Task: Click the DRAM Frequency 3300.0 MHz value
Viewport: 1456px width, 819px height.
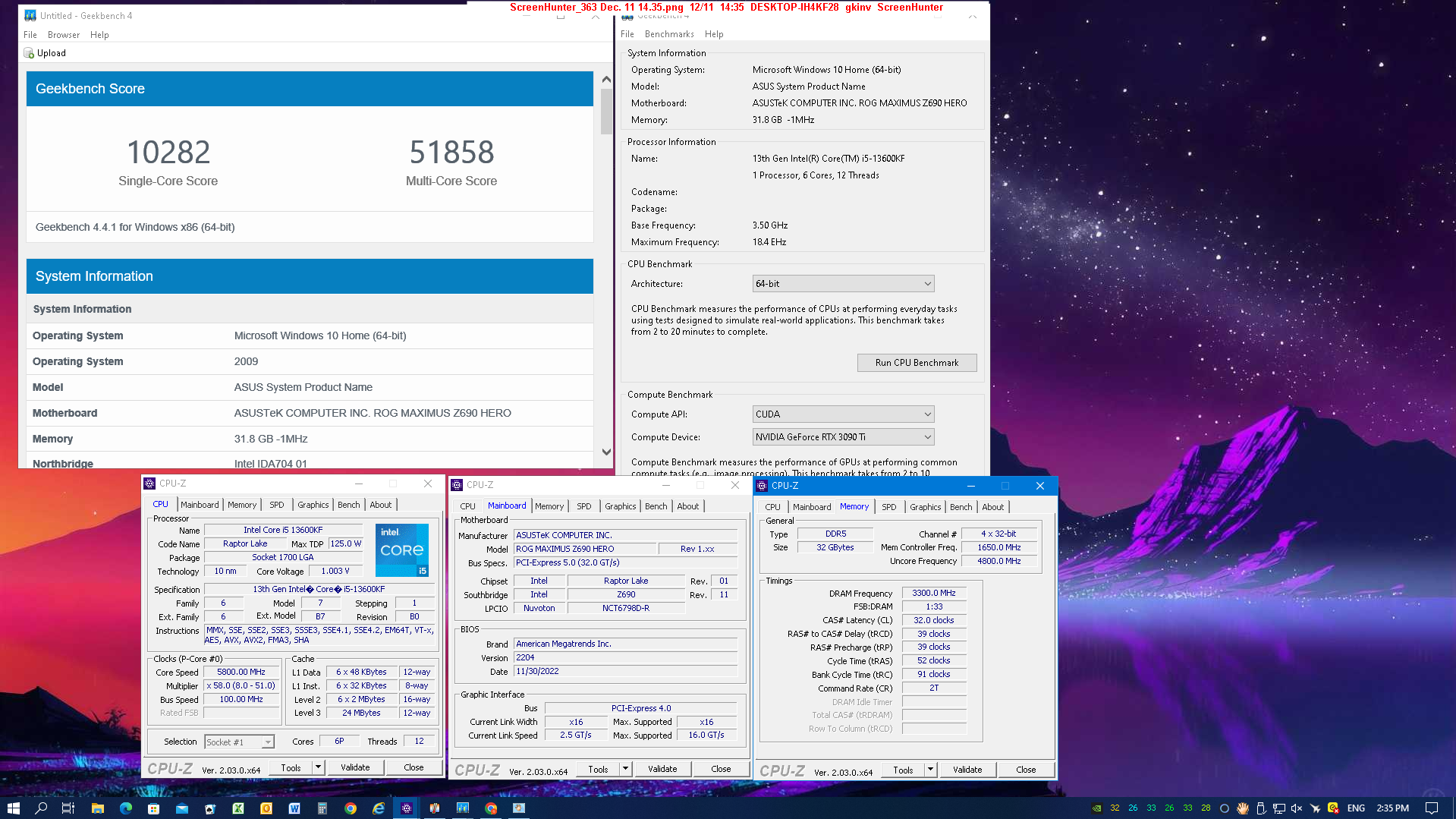Action: click(934, 594)
